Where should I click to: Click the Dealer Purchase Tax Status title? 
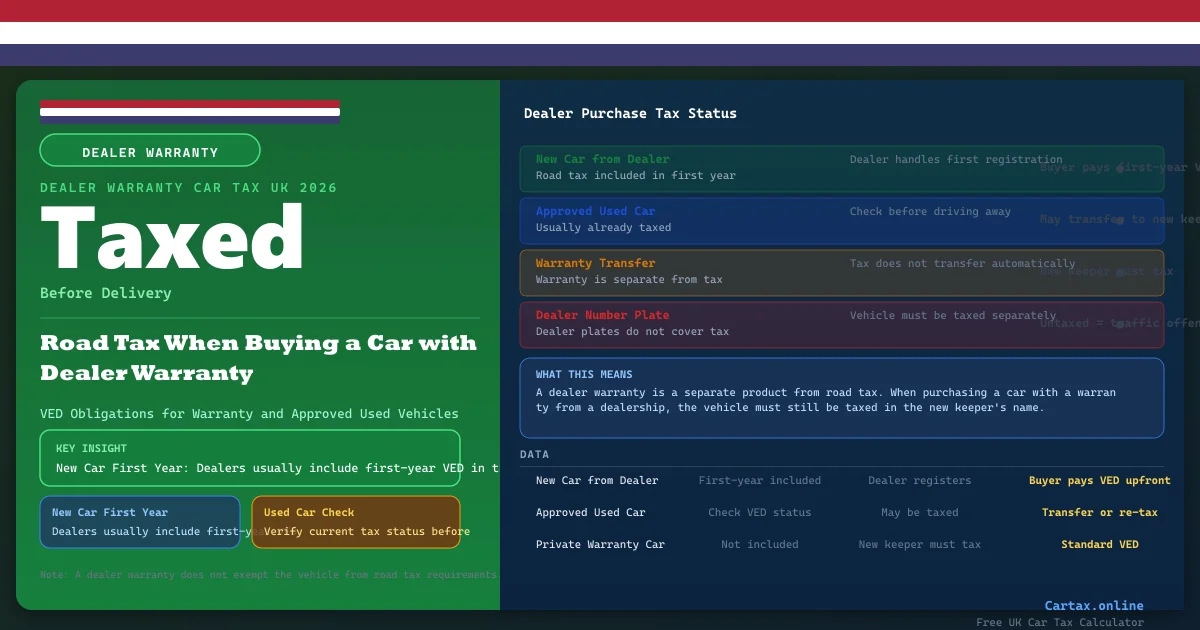tap(630, 113)
